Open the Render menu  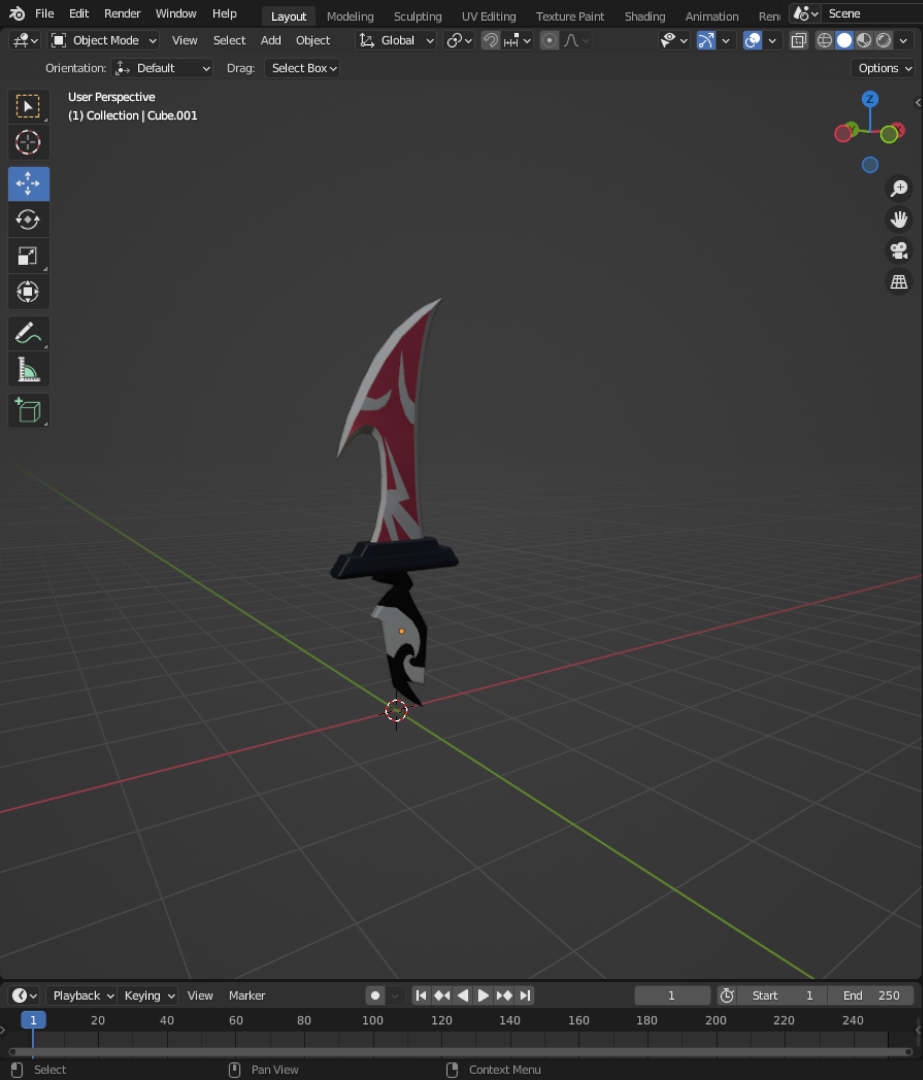pos(122,14)
